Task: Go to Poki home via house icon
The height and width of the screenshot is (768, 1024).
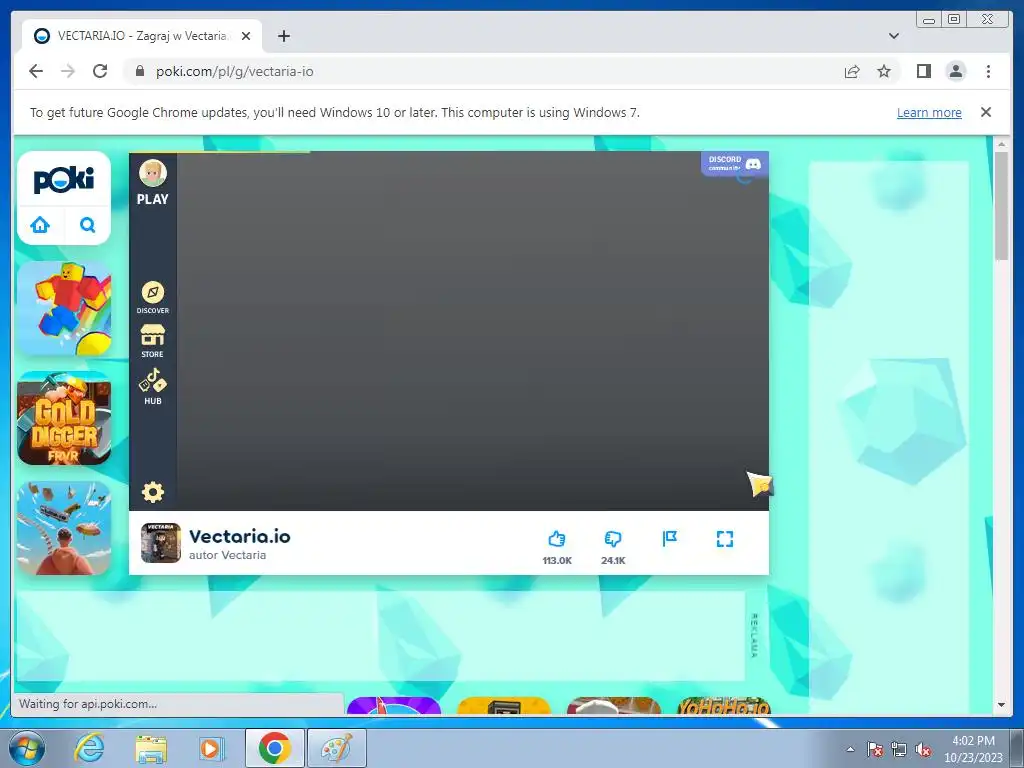Action: click(x=40, y=225)
